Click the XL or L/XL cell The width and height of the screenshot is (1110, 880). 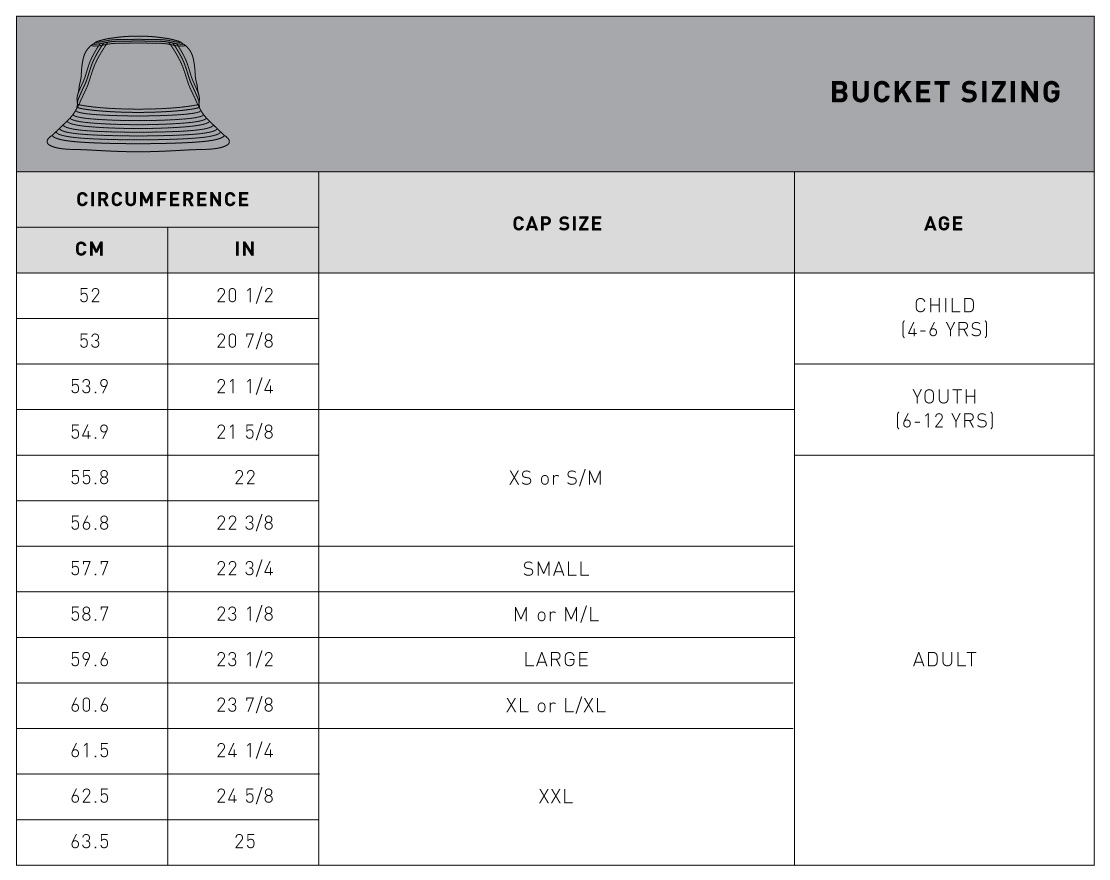click(556, 706)
